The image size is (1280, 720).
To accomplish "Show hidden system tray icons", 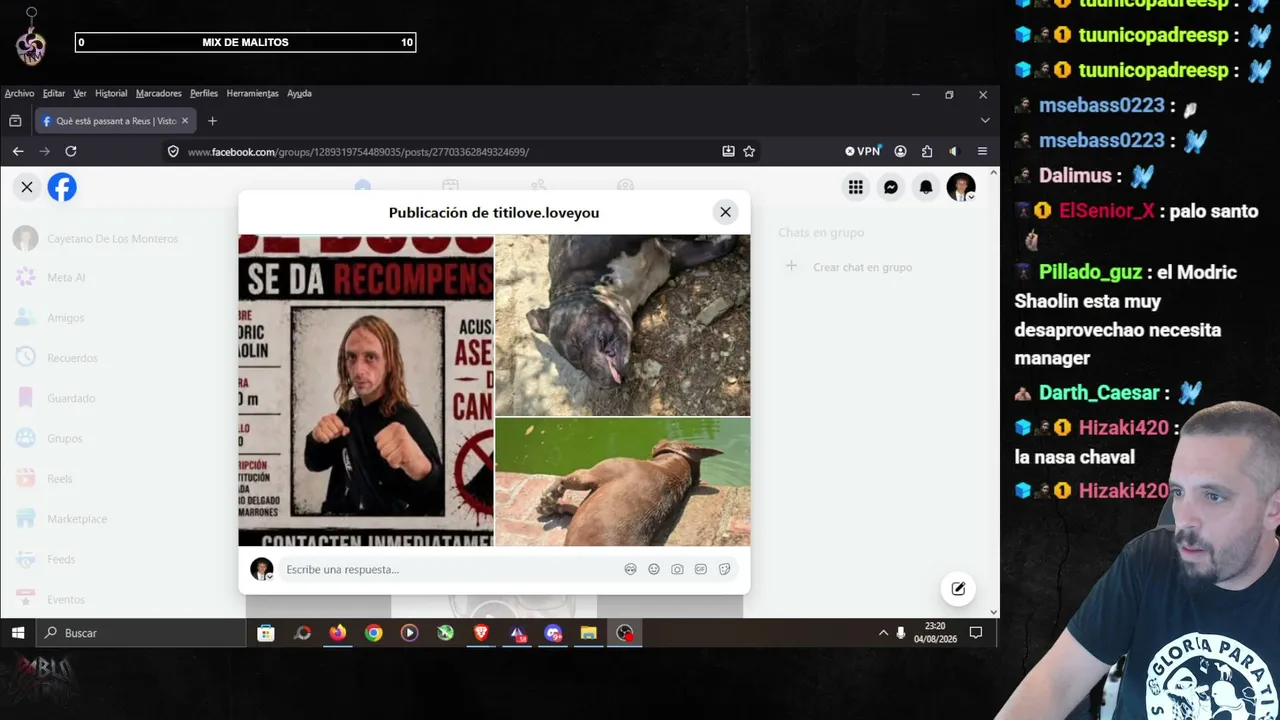I will (883, 633).
